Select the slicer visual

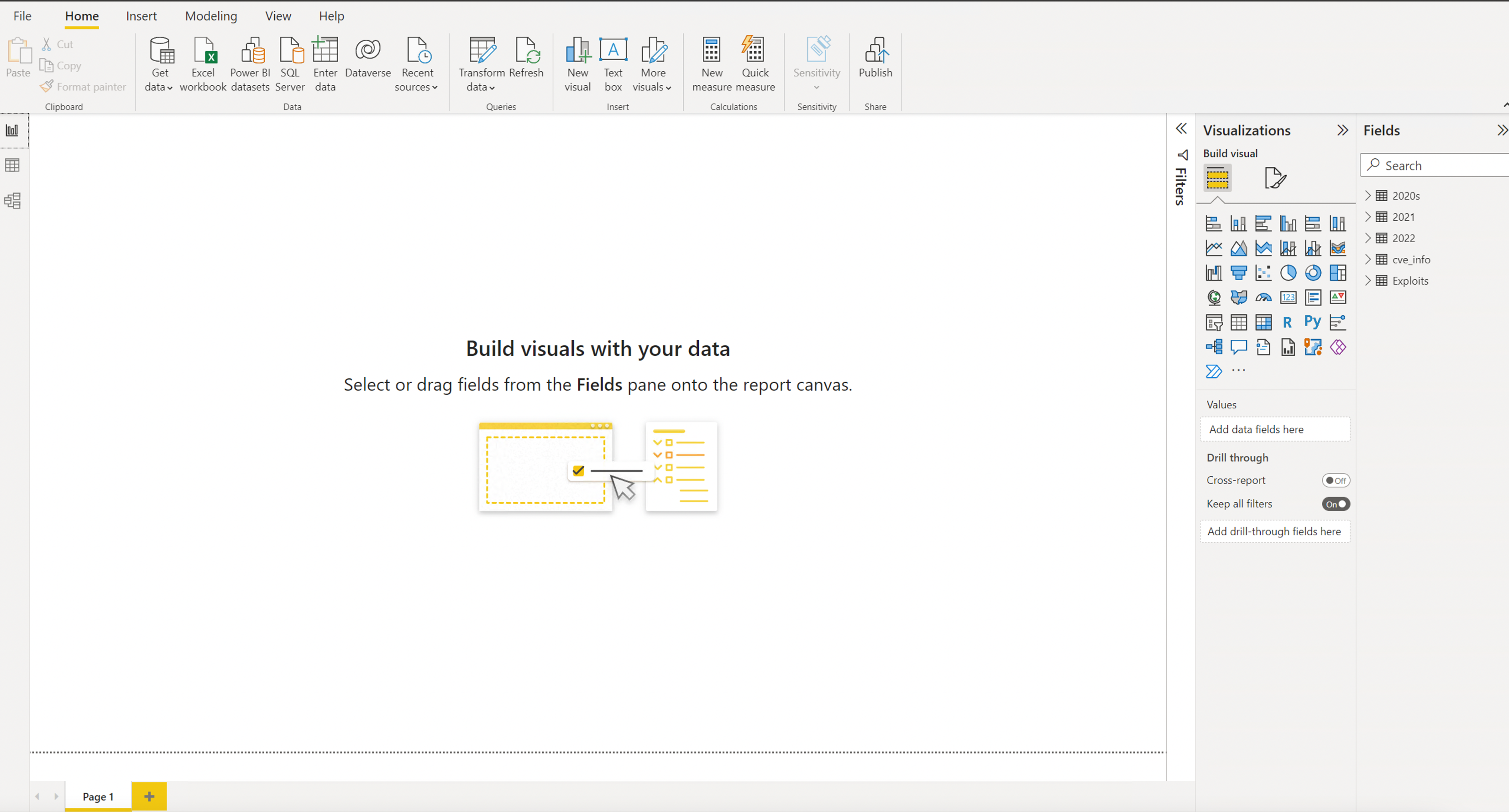tap(1214, 322)
